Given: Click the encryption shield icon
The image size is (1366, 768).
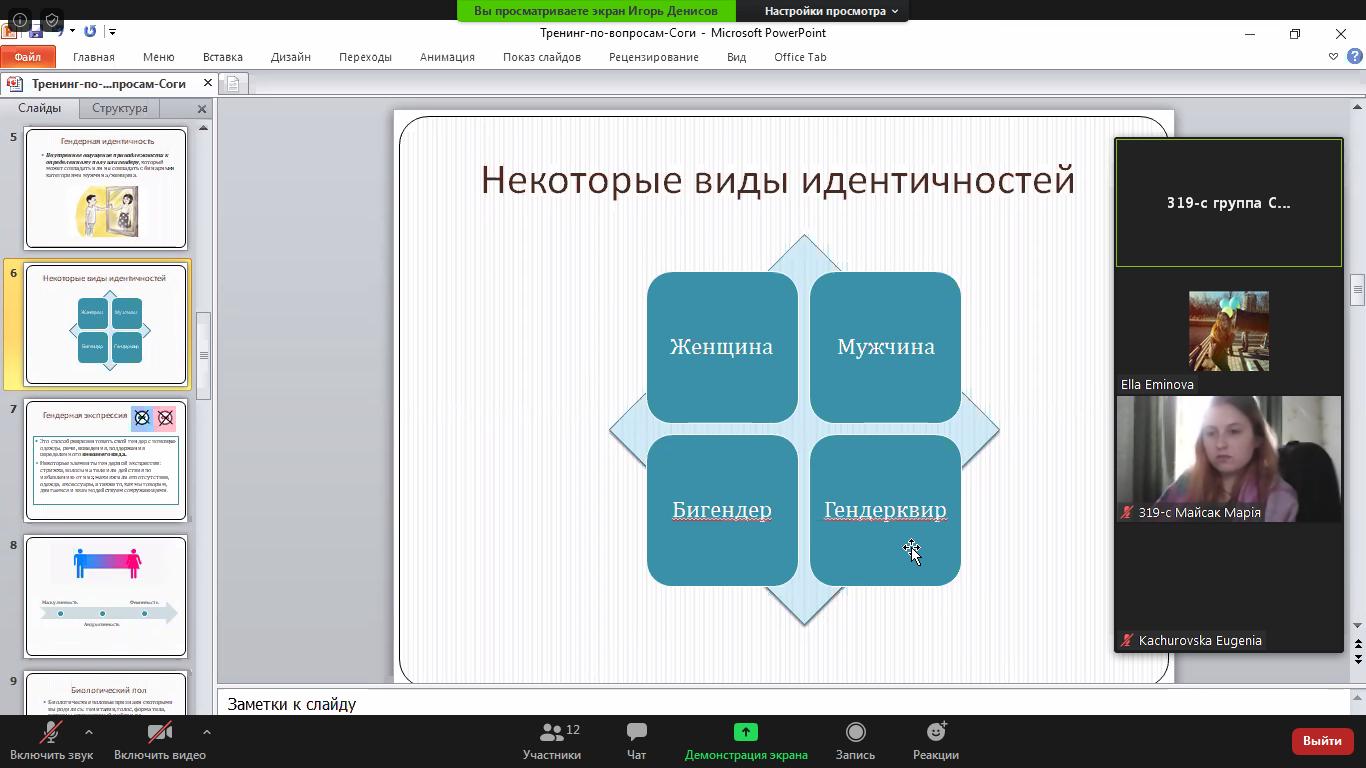Looking at the screenshot, I should 52,19.
